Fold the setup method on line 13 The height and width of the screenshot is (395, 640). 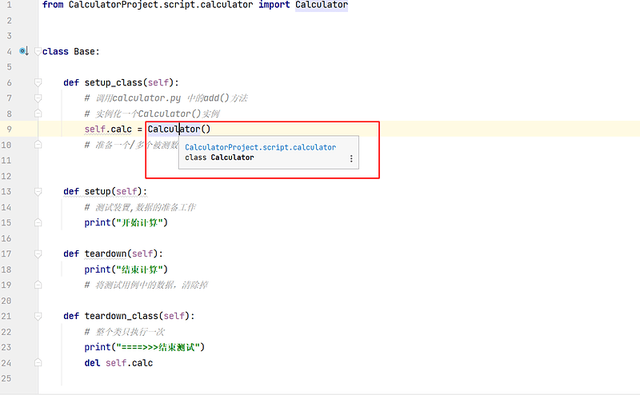[x=38, y=192]
